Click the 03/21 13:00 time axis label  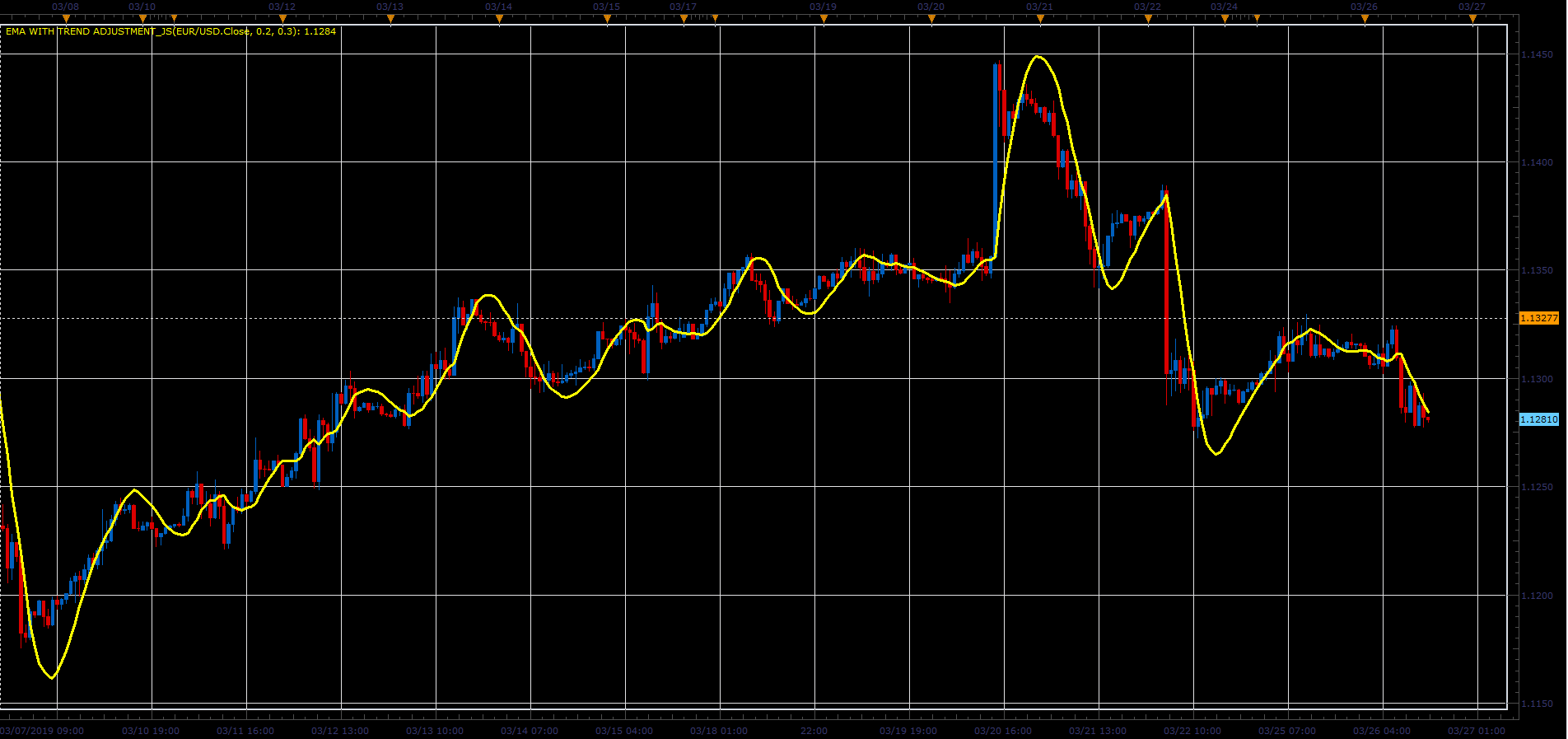pos(1098,731)
